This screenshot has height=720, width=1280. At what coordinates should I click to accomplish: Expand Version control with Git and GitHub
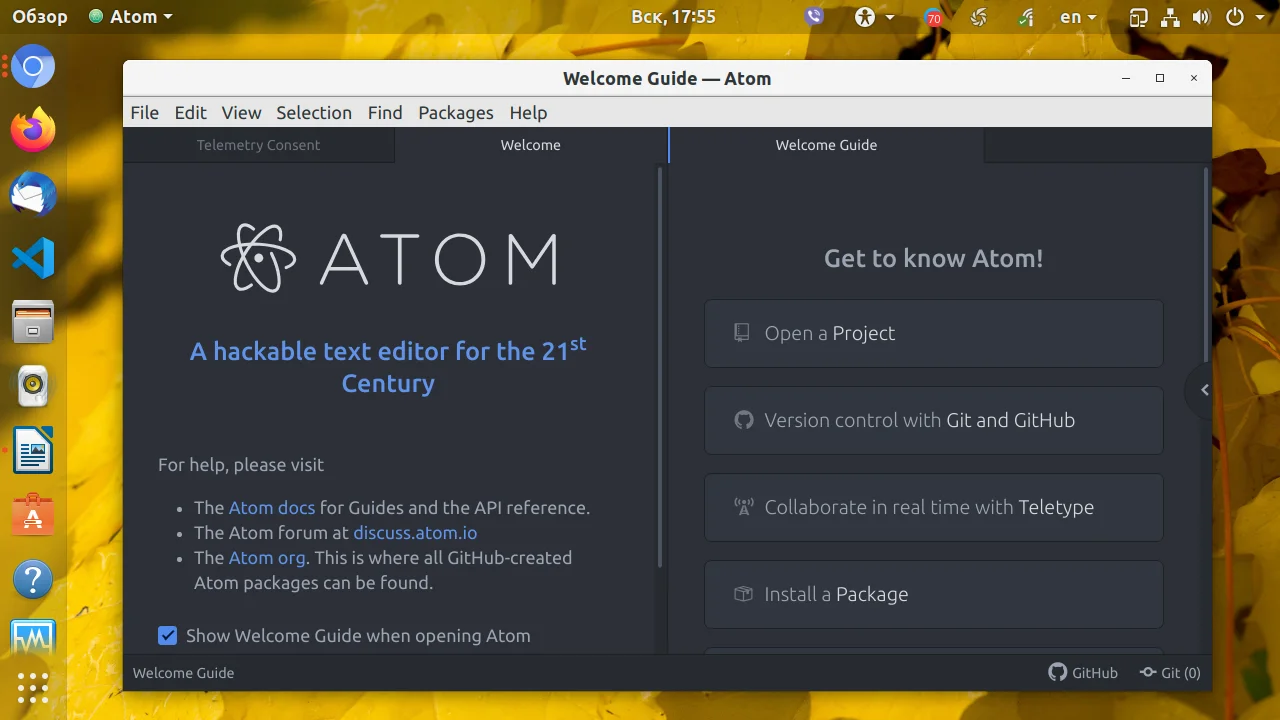(933, 420)
